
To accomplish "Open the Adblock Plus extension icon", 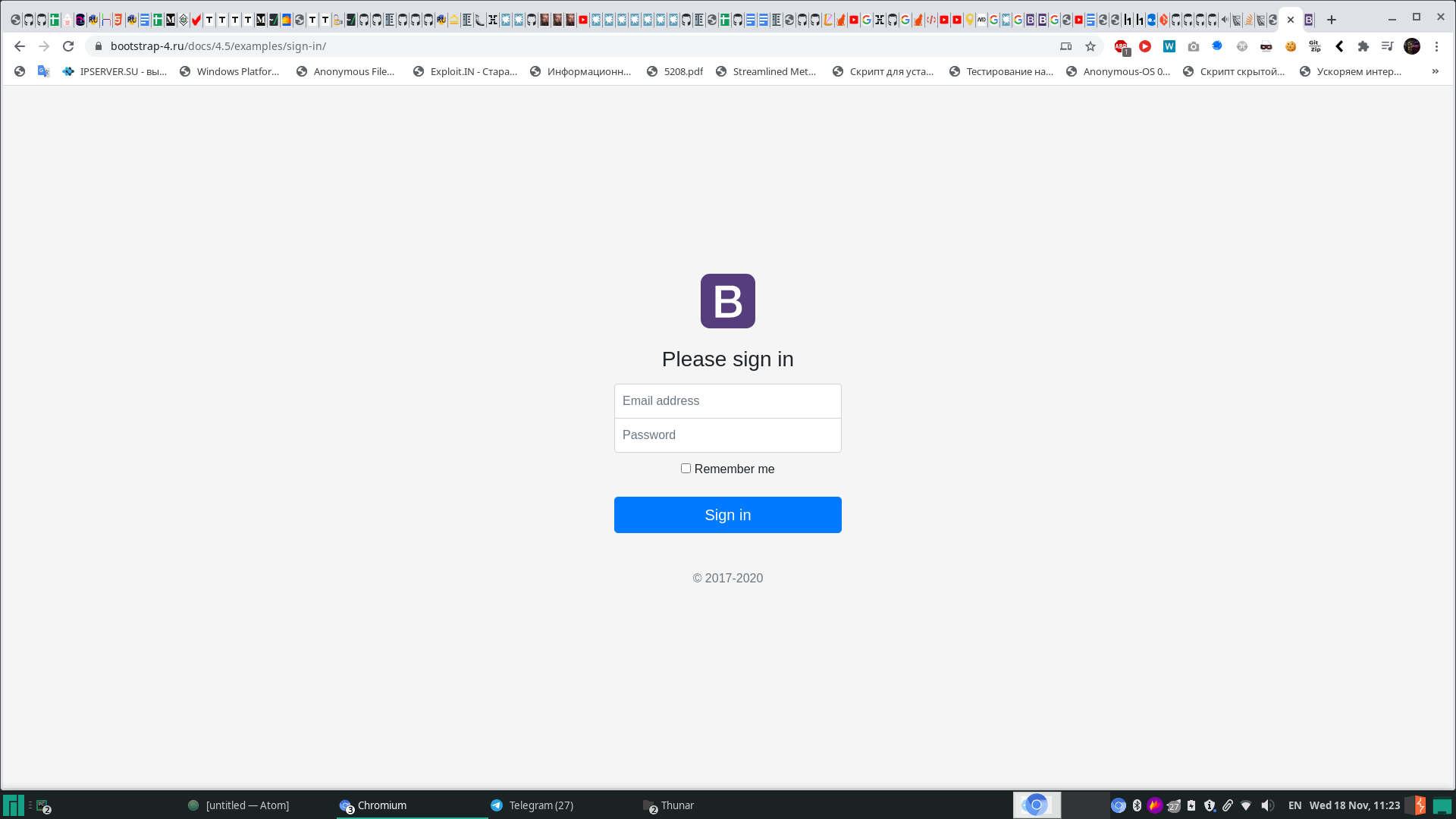I will coord(1121,46).
